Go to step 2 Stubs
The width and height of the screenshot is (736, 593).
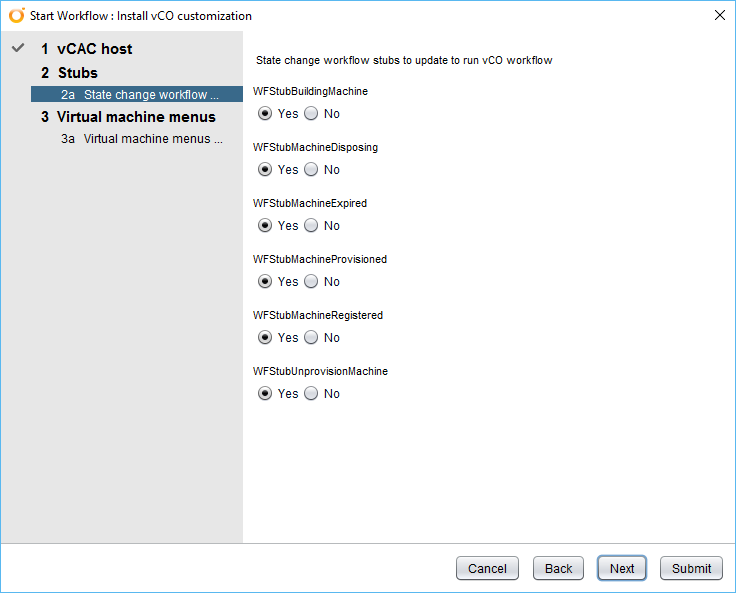point(69,73)
